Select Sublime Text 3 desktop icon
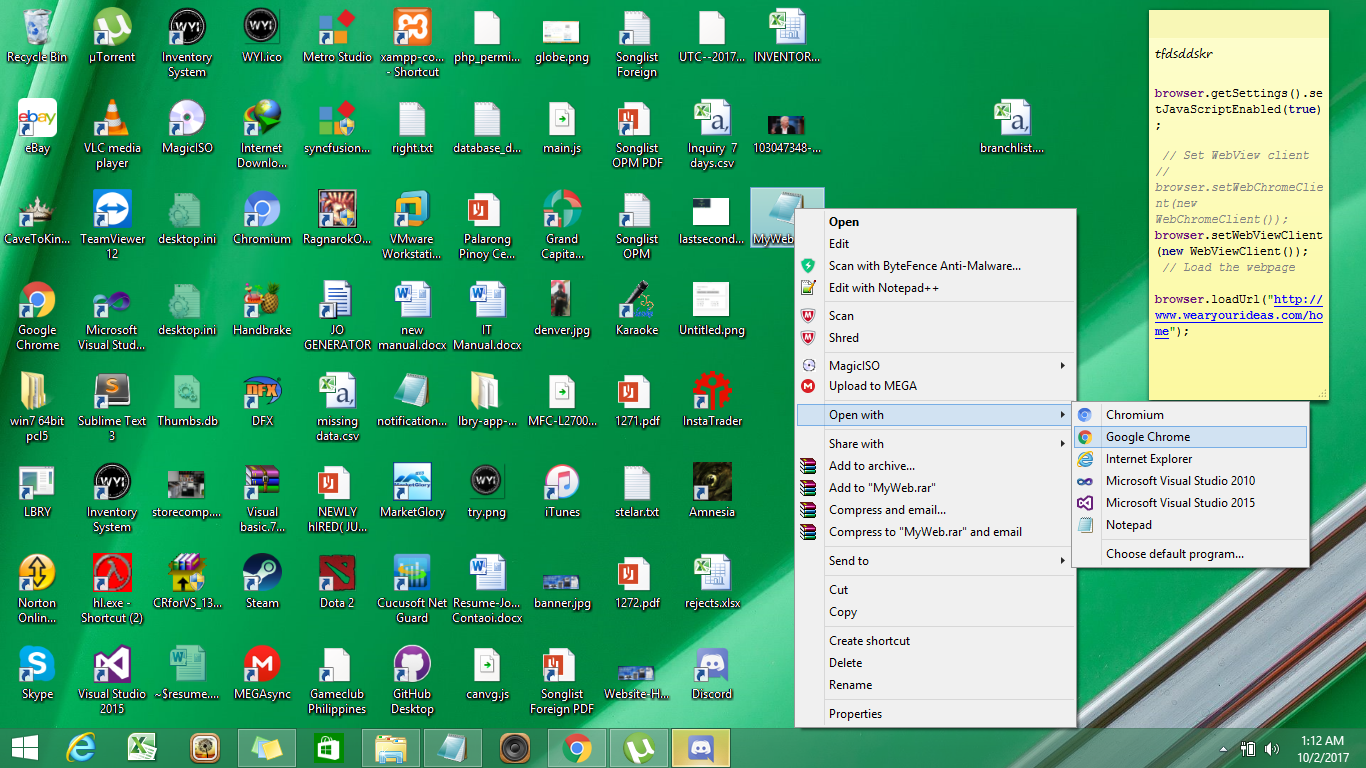Viewport: 1366px width, 768px height. [x=112, y=407]
